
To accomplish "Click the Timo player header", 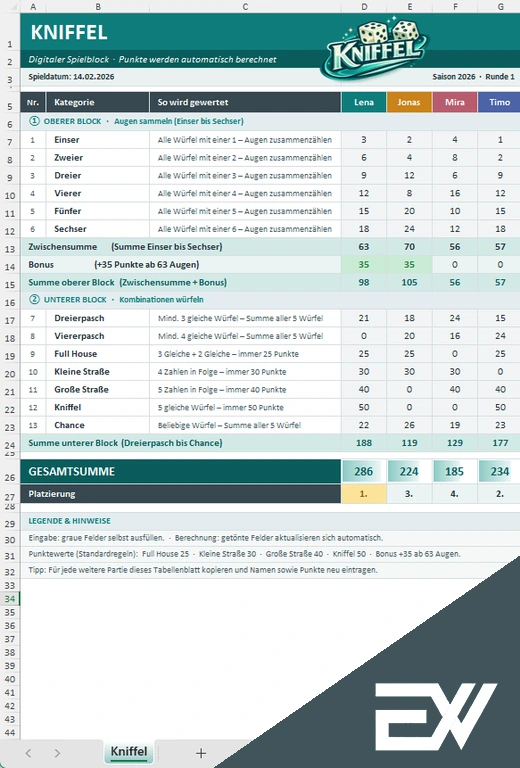I will [499, 102].
